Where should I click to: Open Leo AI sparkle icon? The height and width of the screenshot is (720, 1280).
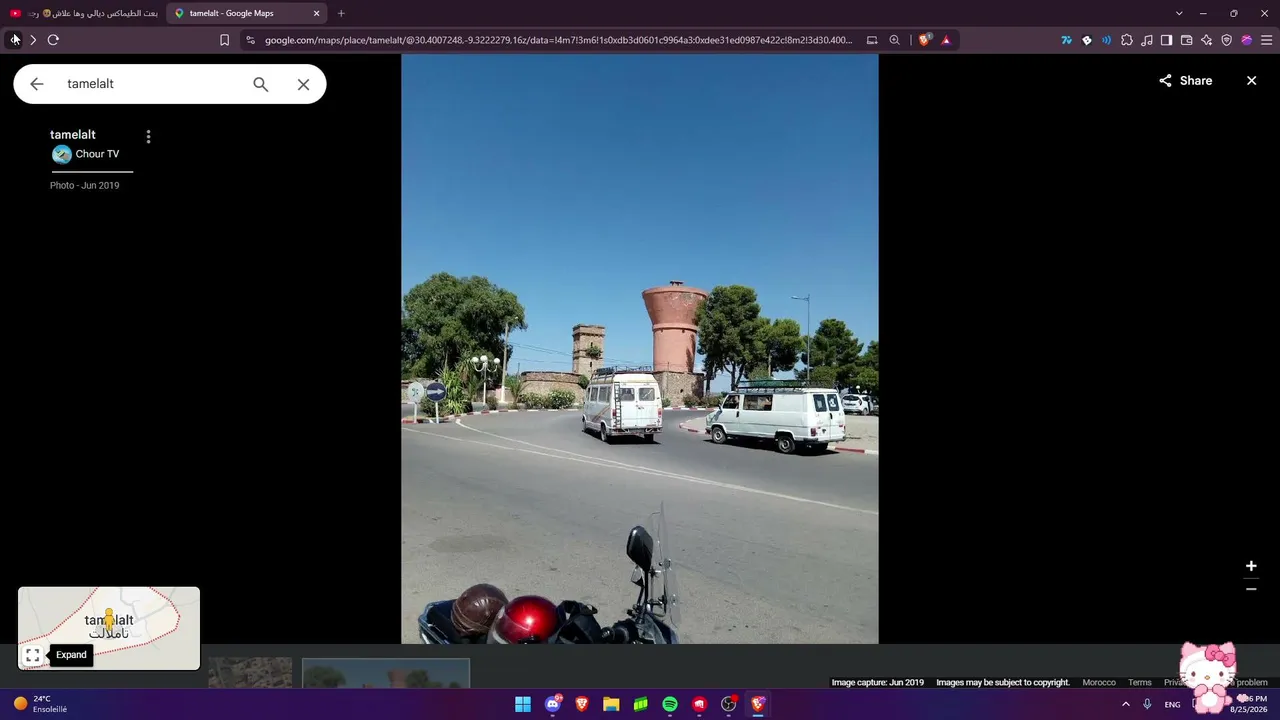click(x=1207, y=40)
